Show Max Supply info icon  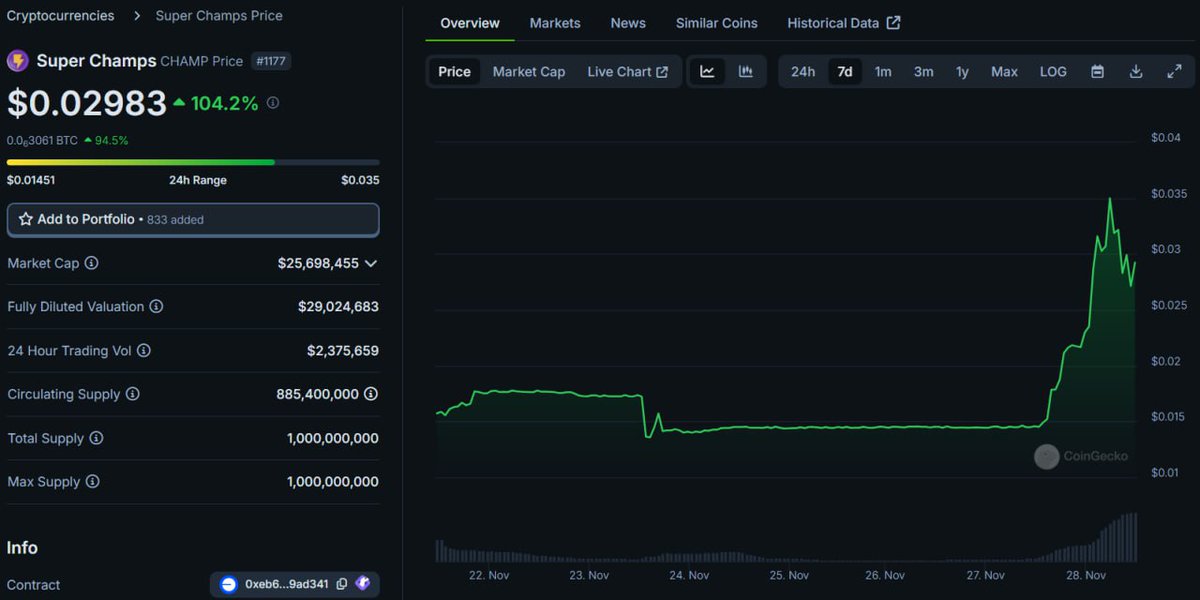click(x=92, y=482)
